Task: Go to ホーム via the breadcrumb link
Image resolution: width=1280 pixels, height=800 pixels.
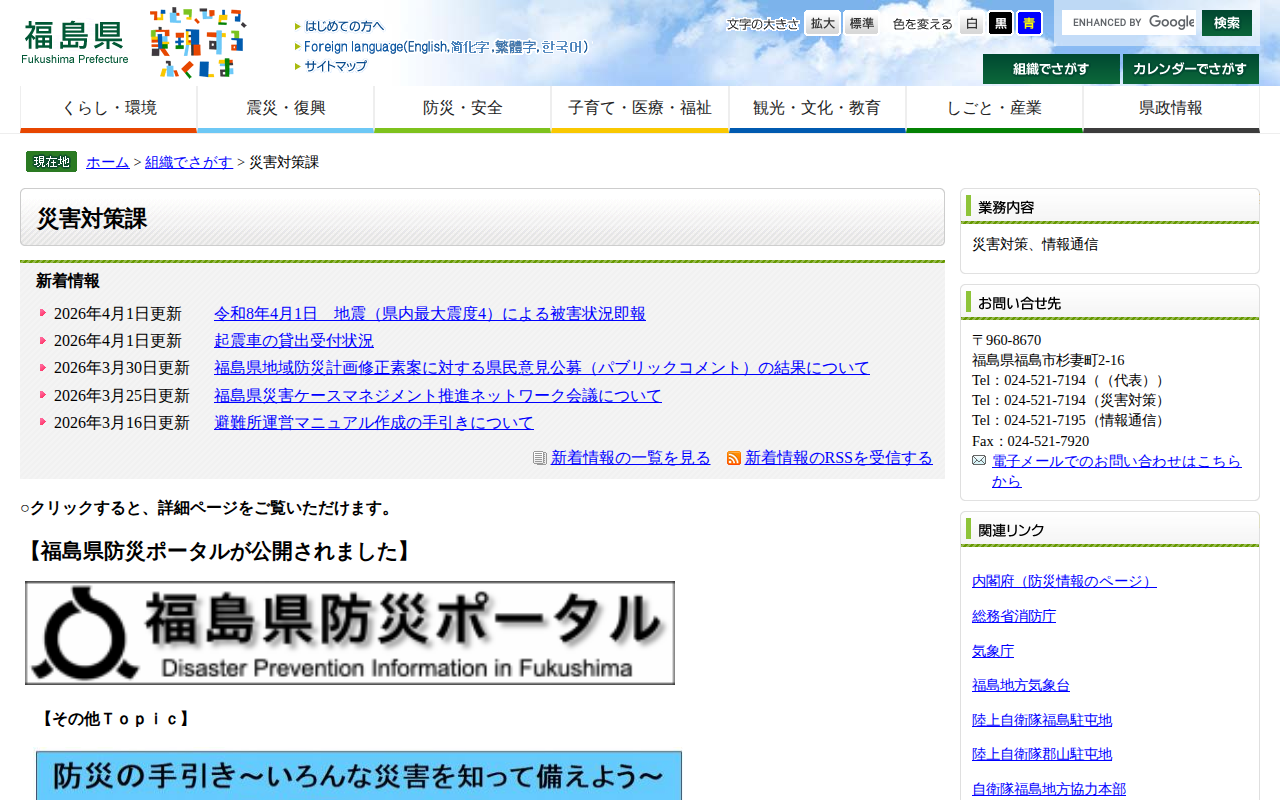Action: pos(107,161)
